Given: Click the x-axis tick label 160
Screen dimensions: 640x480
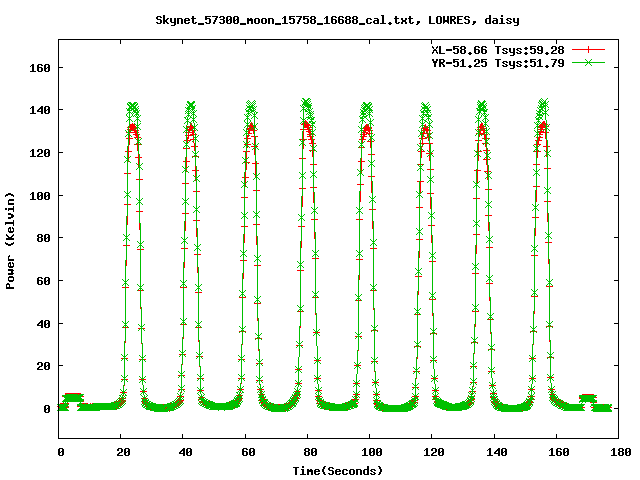Looking at the screenshot, I should pyautogui.click(x=558, y=452).
